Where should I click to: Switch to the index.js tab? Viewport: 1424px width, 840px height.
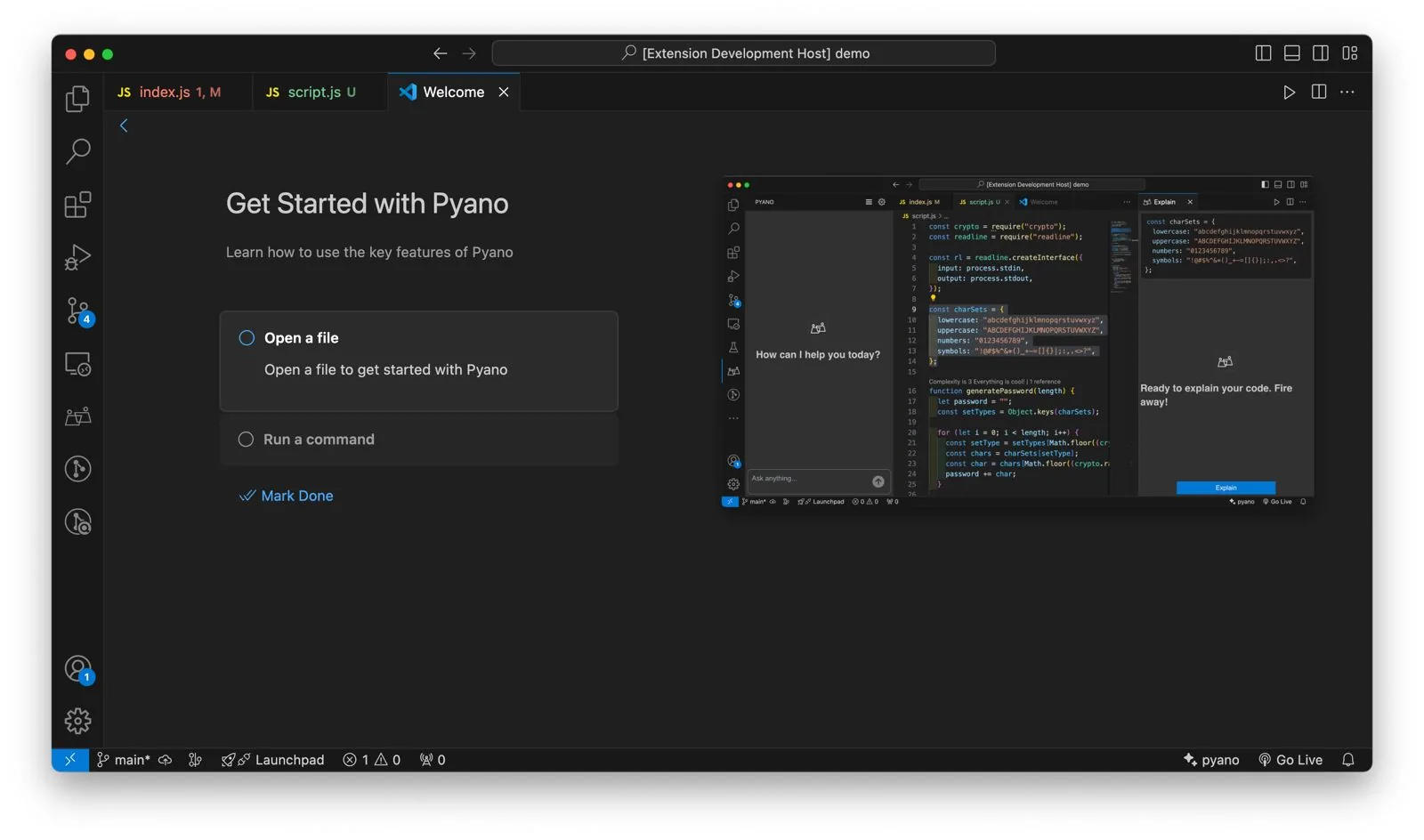tap(178, 92)
